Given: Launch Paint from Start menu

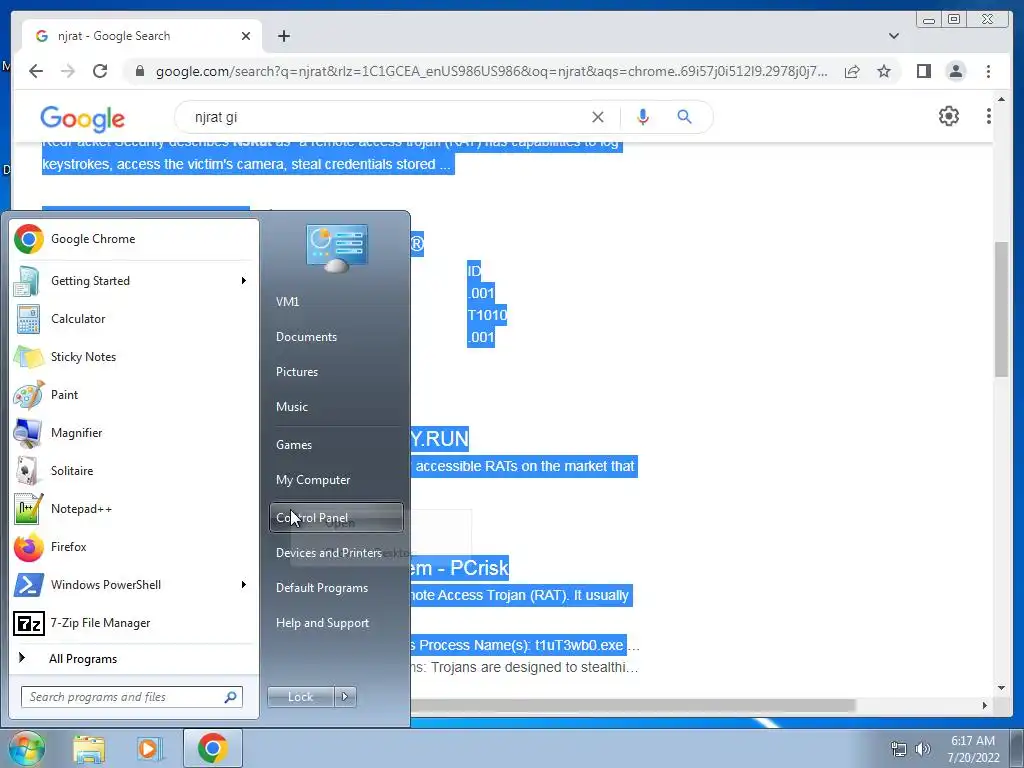Looking at the screenshot, I should coord(134,394).
